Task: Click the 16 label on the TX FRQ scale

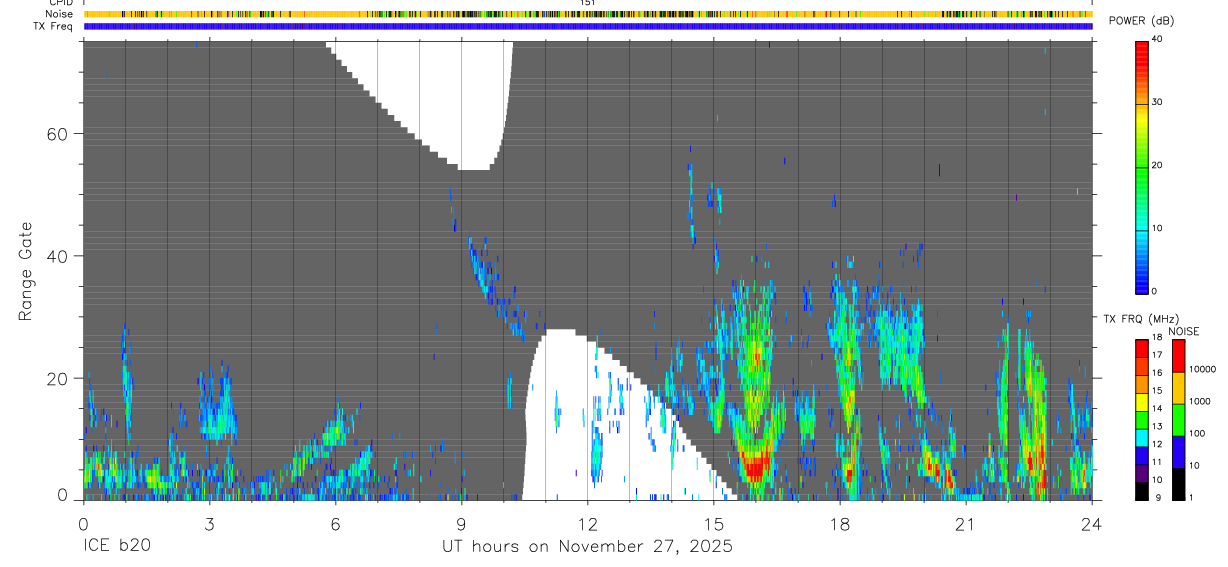Action: coord(1157,374)
